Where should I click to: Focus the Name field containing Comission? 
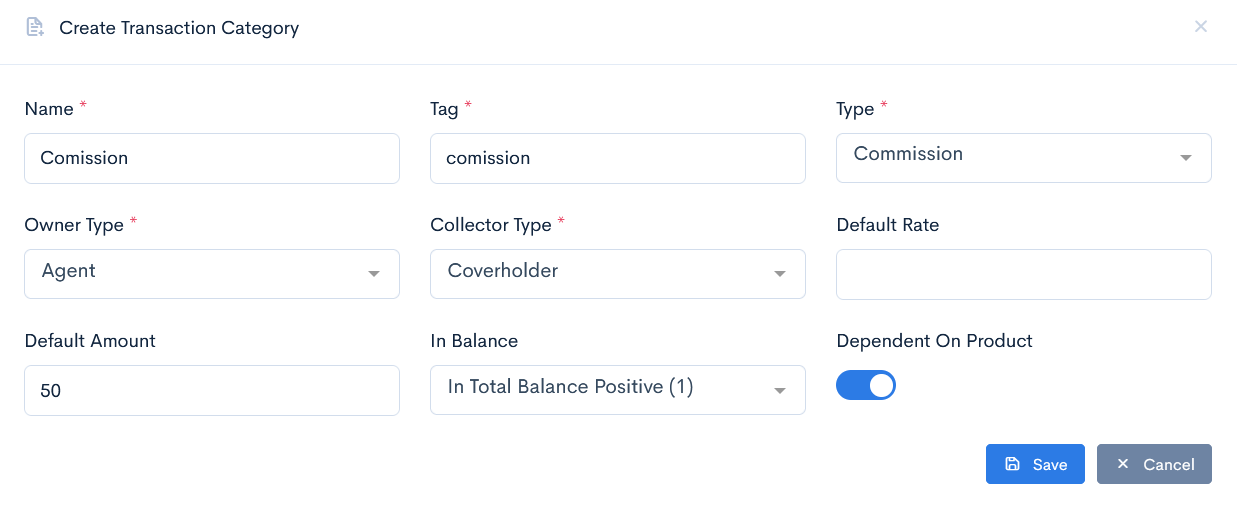click(212, 158)
